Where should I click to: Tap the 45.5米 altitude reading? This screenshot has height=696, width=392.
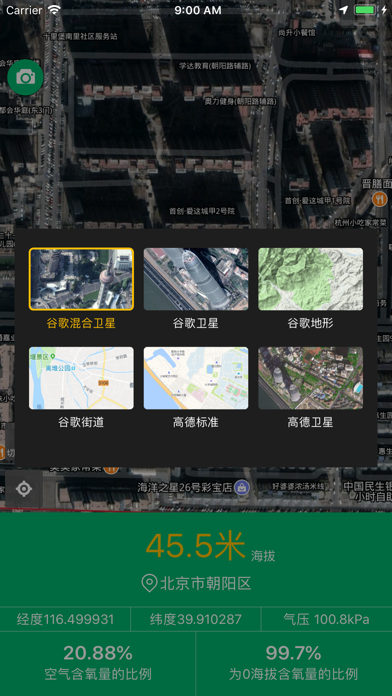[195, 546]
